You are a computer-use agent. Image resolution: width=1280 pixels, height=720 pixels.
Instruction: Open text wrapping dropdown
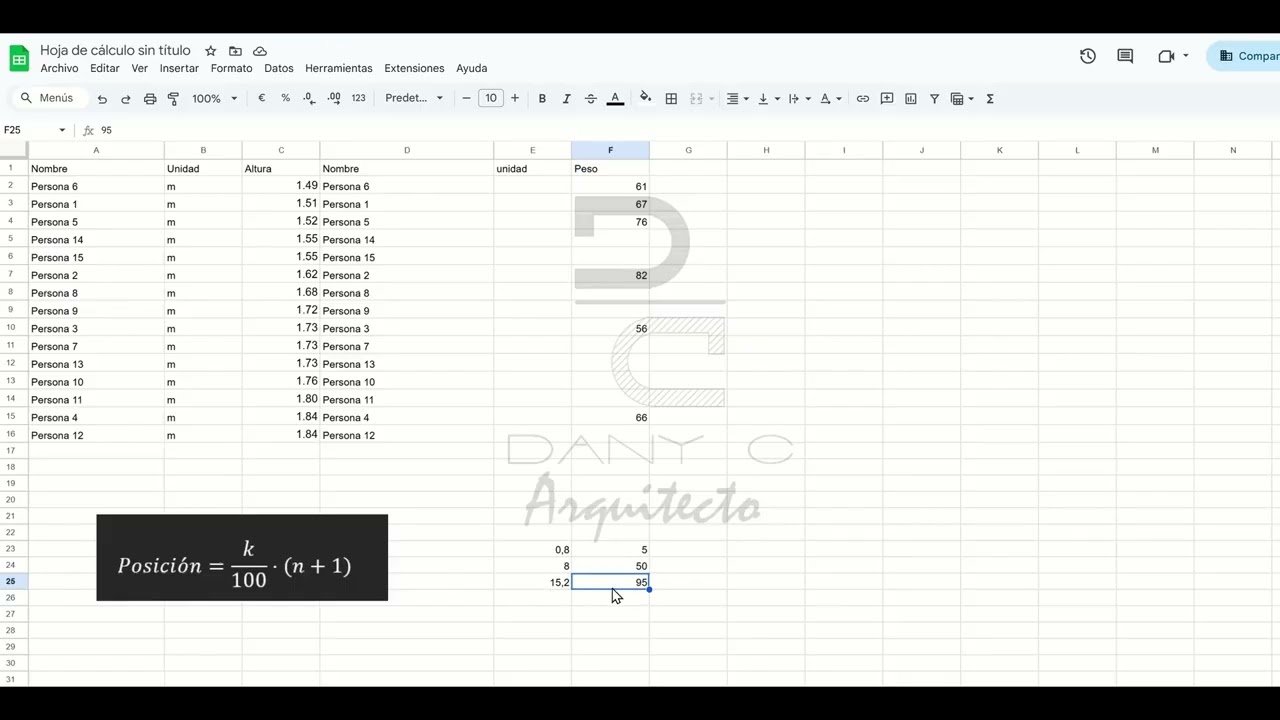[x=799, y=99]
